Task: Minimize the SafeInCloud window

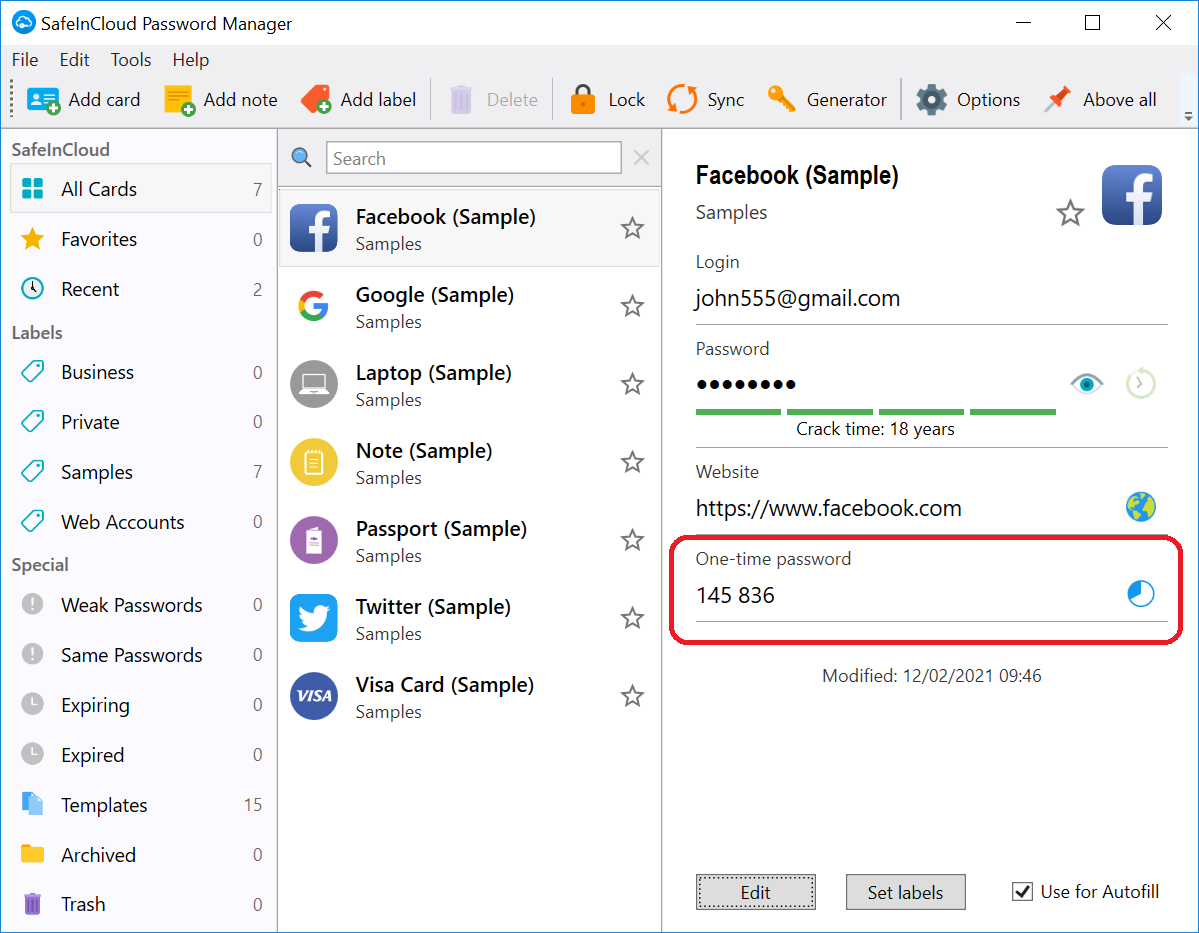Action: coord(1023,23)
